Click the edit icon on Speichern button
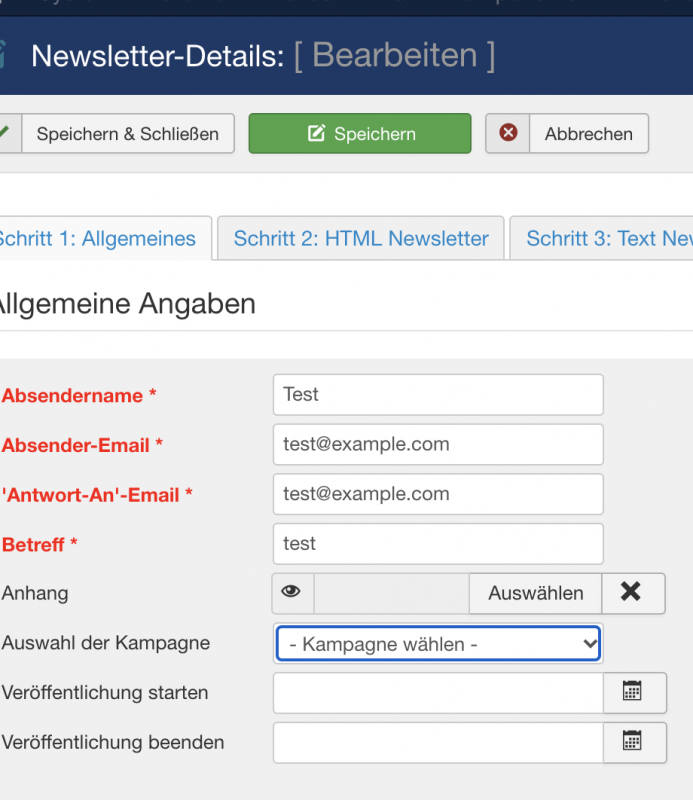 click(317, 134)
